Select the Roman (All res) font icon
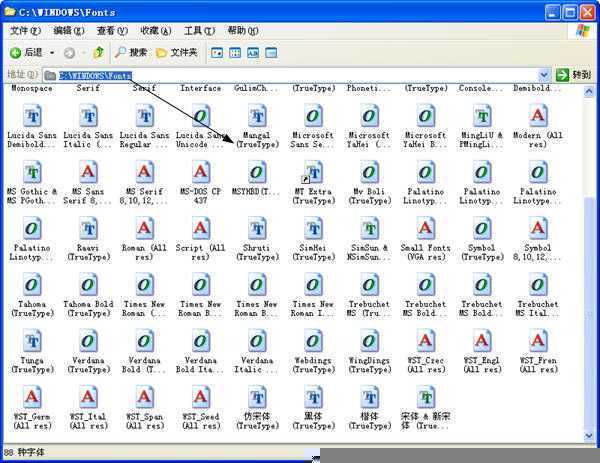600x463 pixels. point(145,229)
